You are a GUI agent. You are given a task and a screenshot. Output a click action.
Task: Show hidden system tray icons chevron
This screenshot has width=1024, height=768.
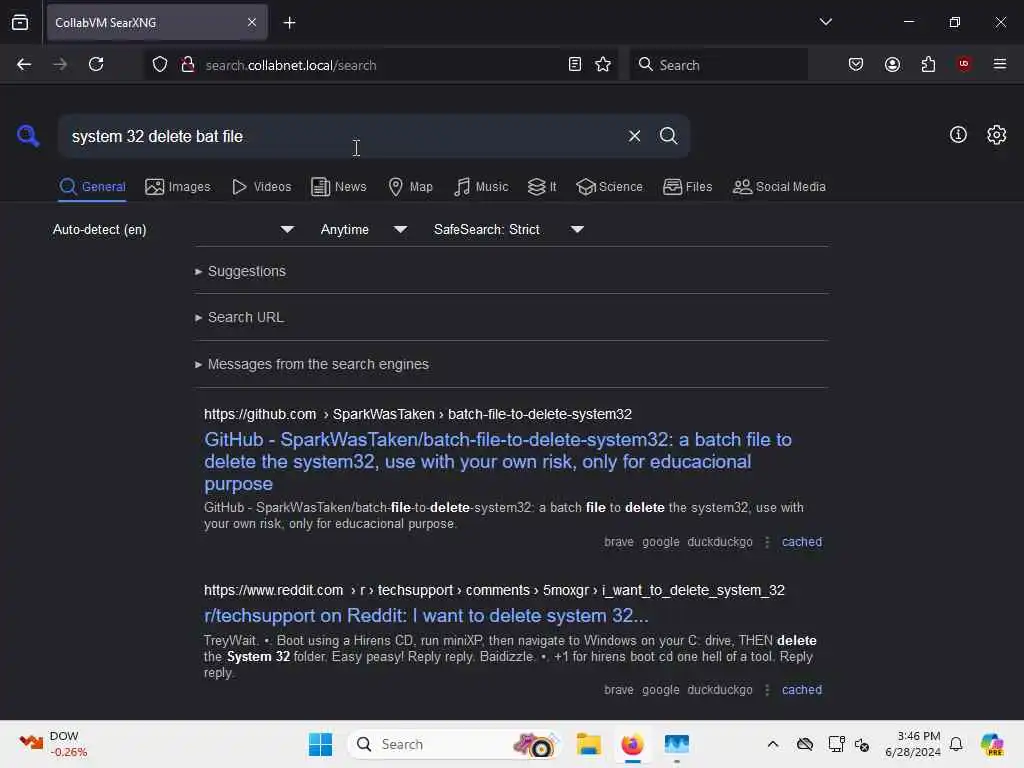click(773, 744)
